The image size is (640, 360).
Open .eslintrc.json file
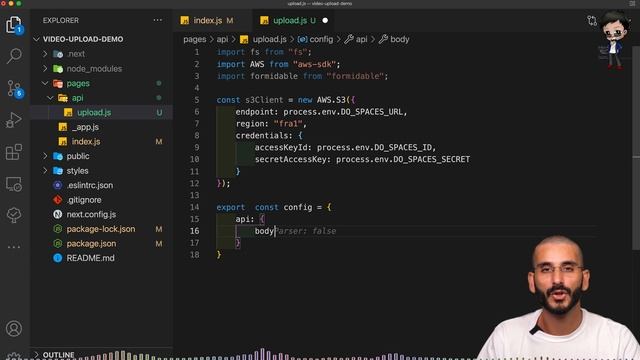[x=90, y=185]
